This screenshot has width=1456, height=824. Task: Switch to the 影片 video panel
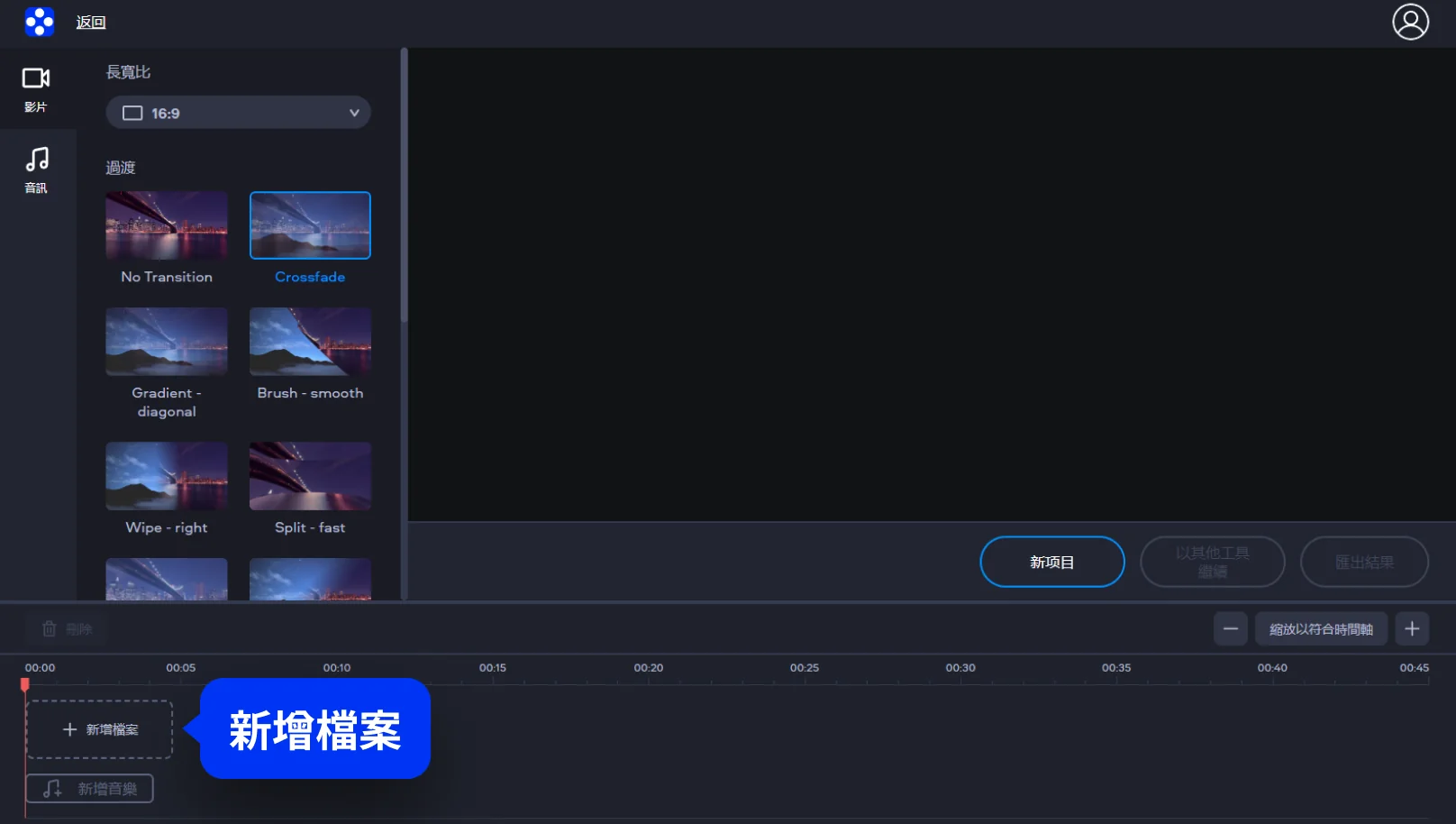point(36,88)
